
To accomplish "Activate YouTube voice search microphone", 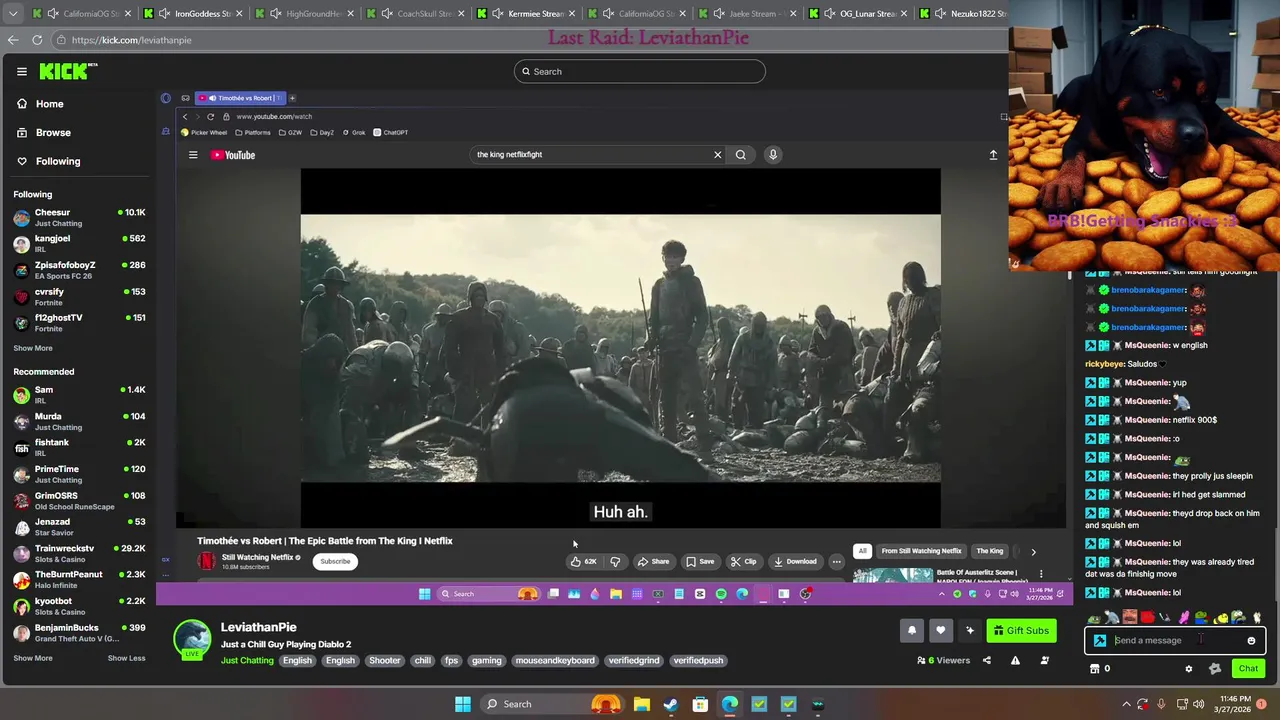I will [773, 155].
